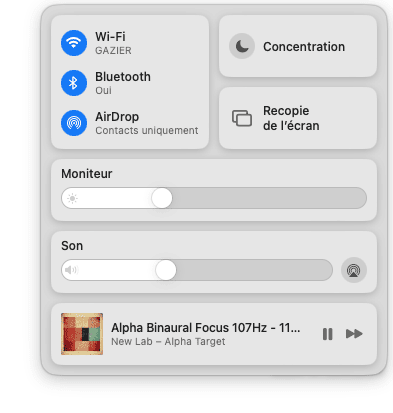Open the Alpha Binaural Focus track title
The height and width of the screenshot is (413, 393).
[206, 328]
